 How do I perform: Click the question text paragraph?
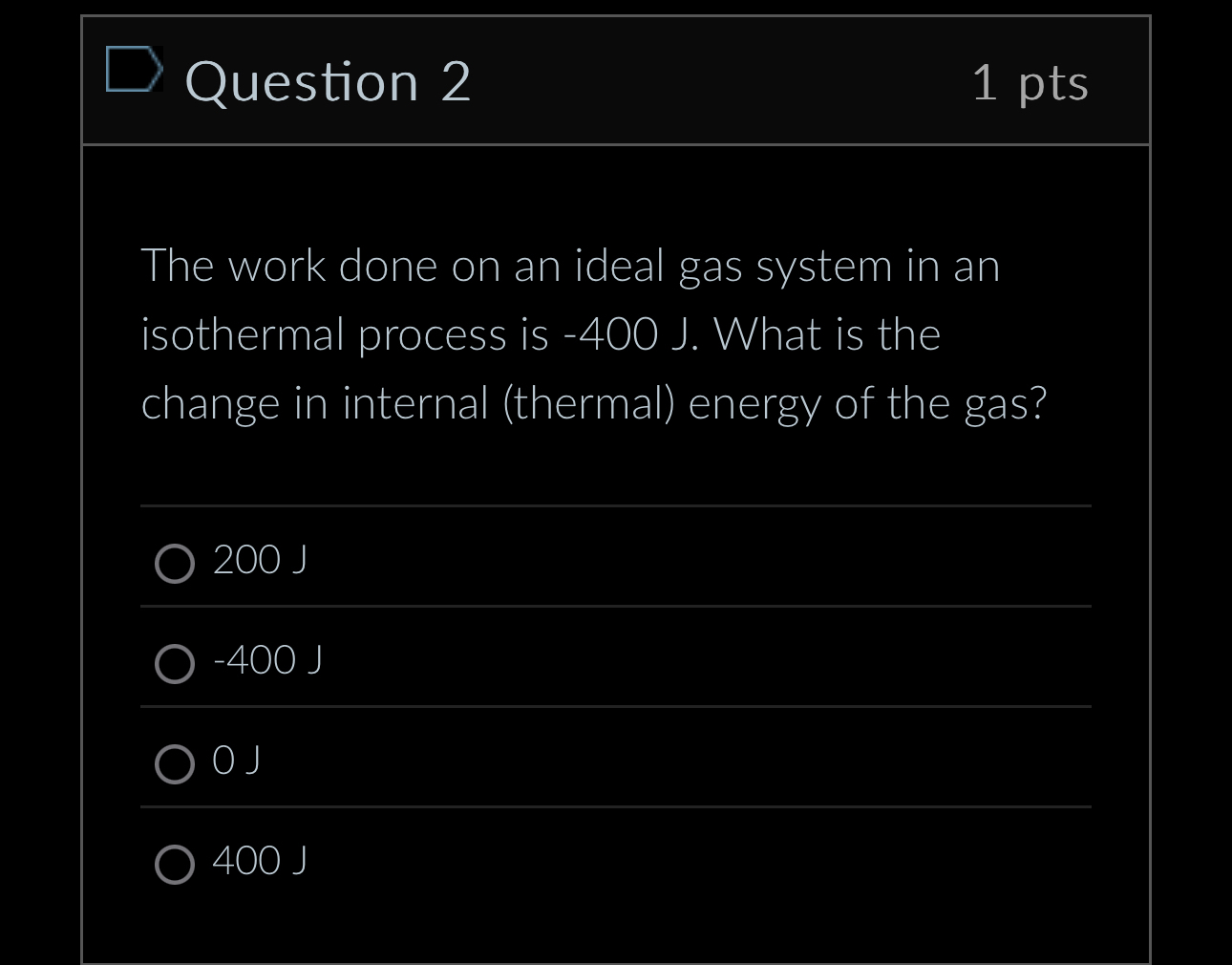tap(594, 333)
